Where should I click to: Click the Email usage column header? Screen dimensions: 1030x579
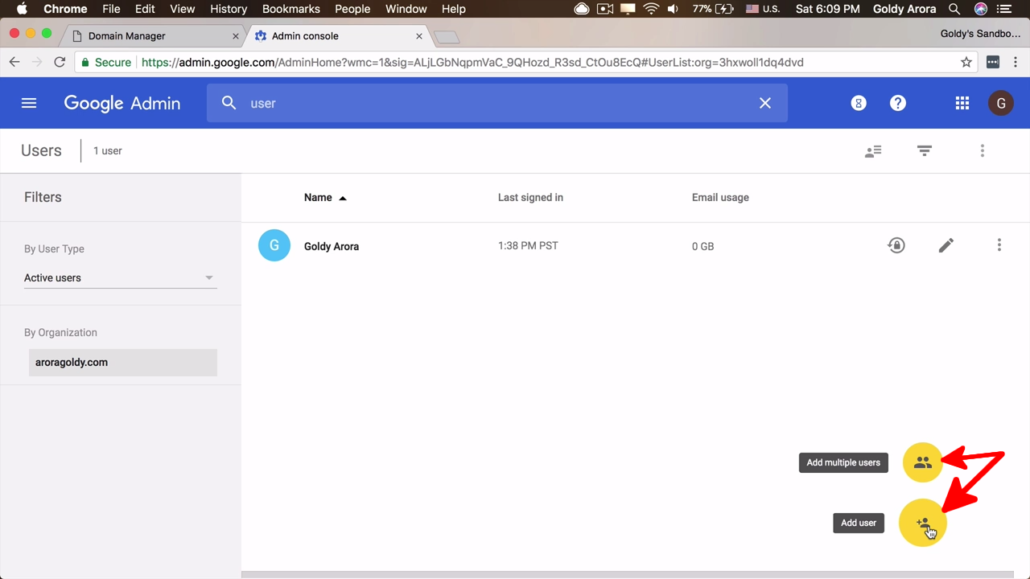click(x=720, y=197)
